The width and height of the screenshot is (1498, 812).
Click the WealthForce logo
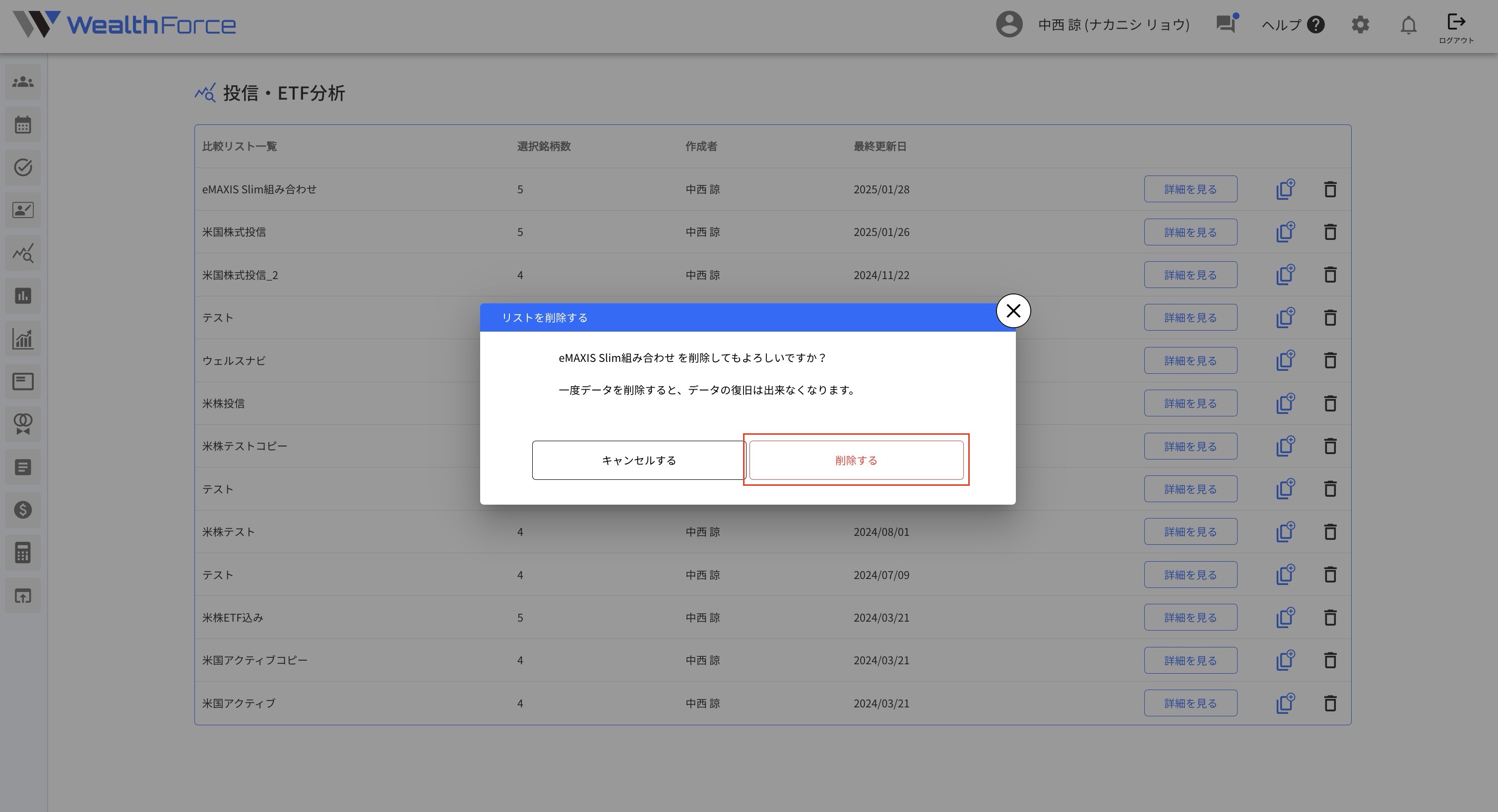coord(125,24)
